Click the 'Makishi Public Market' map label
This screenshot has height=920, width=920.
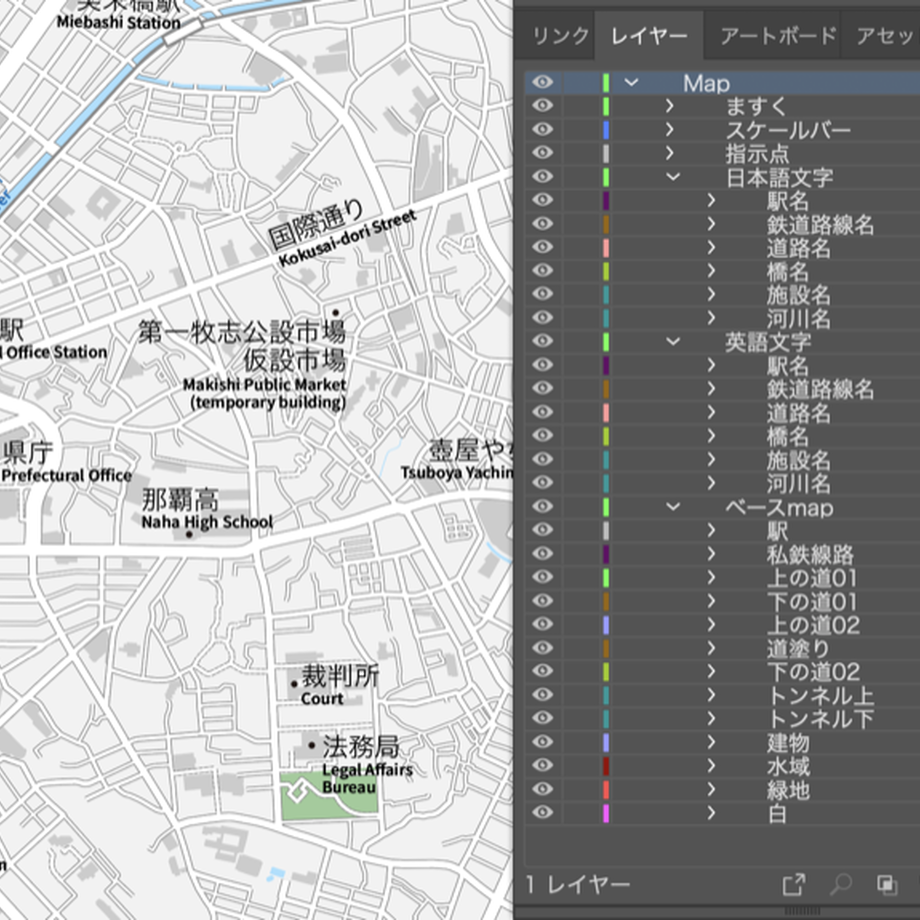pos(264,385)
